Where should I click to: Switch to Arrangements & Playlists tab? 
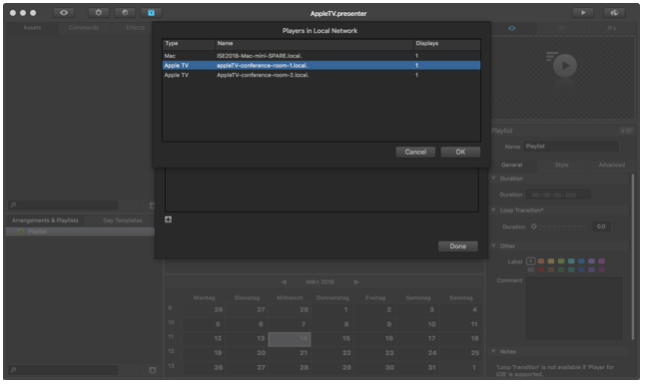[45, 220]
